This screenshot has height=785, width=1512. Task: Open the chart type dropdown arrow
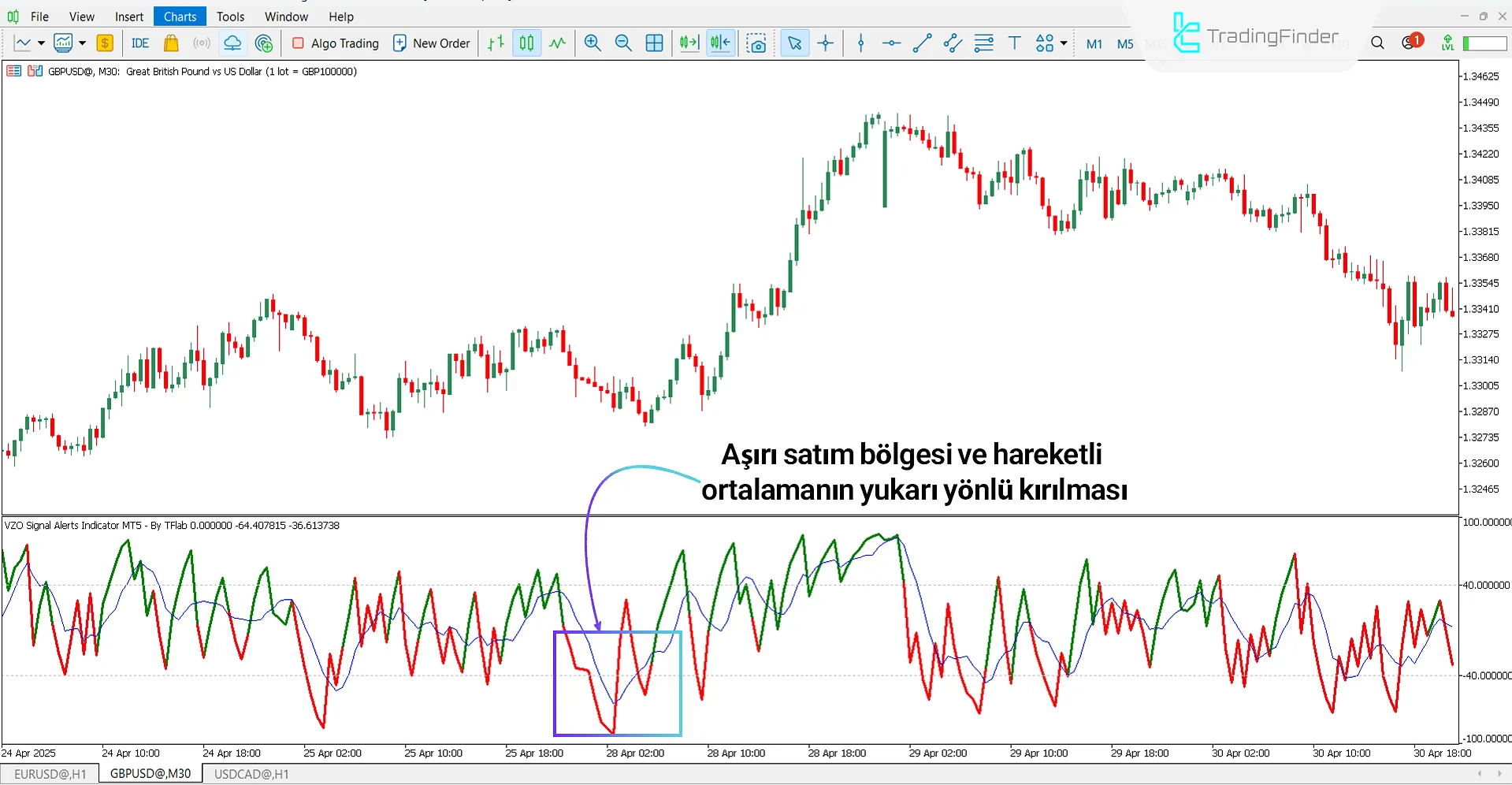pos(41,43)
